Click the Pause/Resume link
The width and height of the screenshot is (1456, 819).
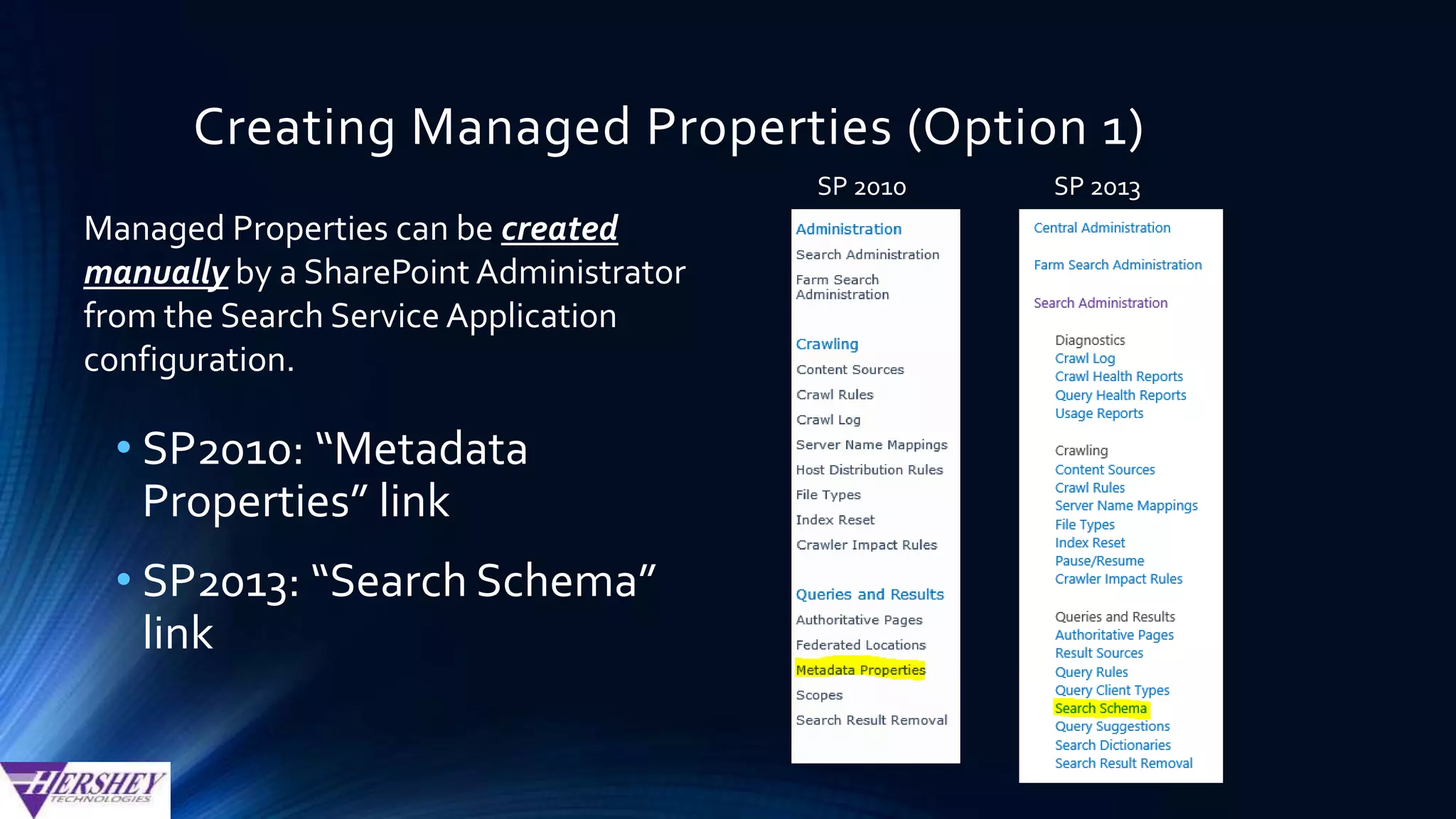[x=1100, y=561]
